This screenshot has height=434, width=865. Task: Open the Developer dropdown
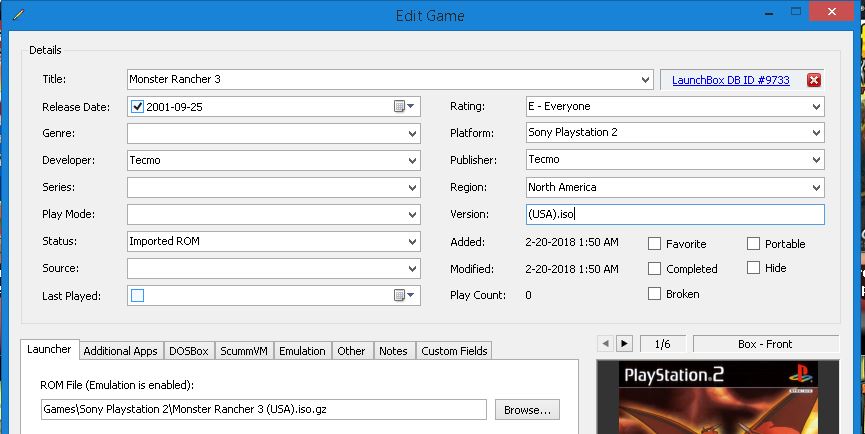pyautogui.click(x=412, y=160)
